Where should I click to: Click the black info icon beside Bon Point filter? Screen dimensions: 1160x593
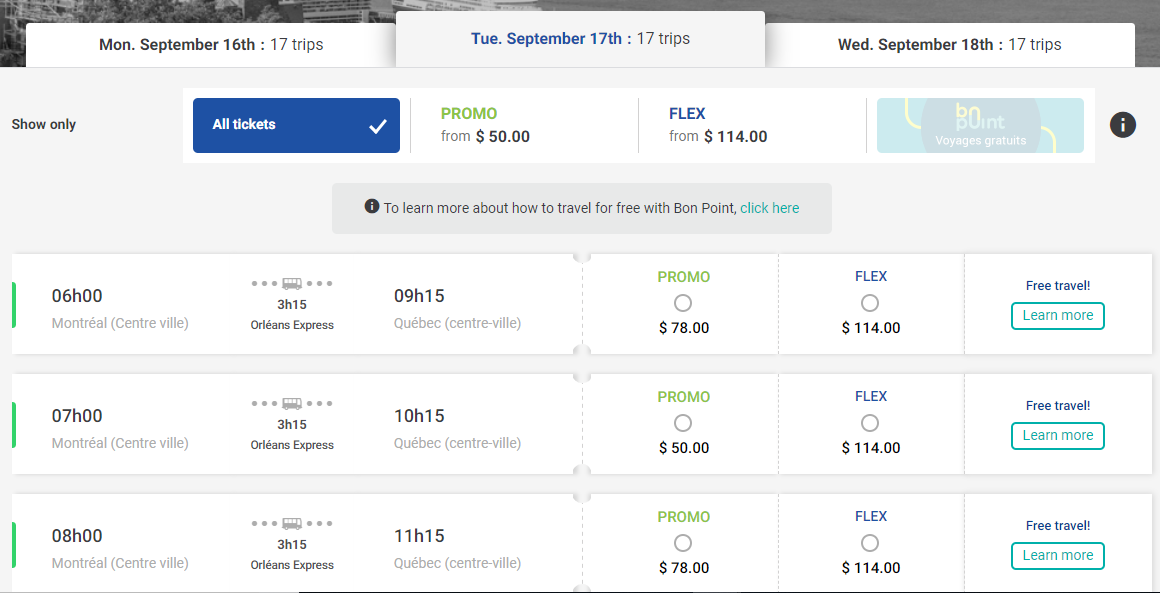1122,124
